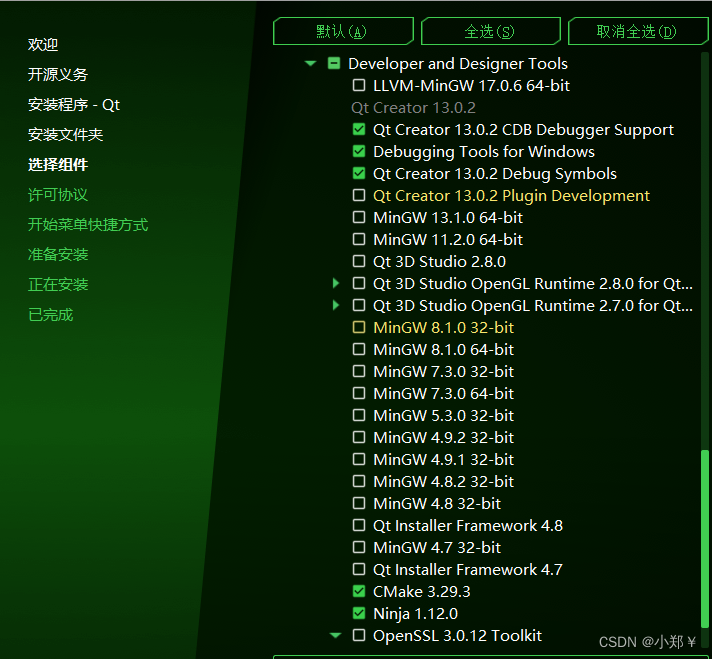Toggle the Developer and Designer Tools partial checkbox

[334, 63]
